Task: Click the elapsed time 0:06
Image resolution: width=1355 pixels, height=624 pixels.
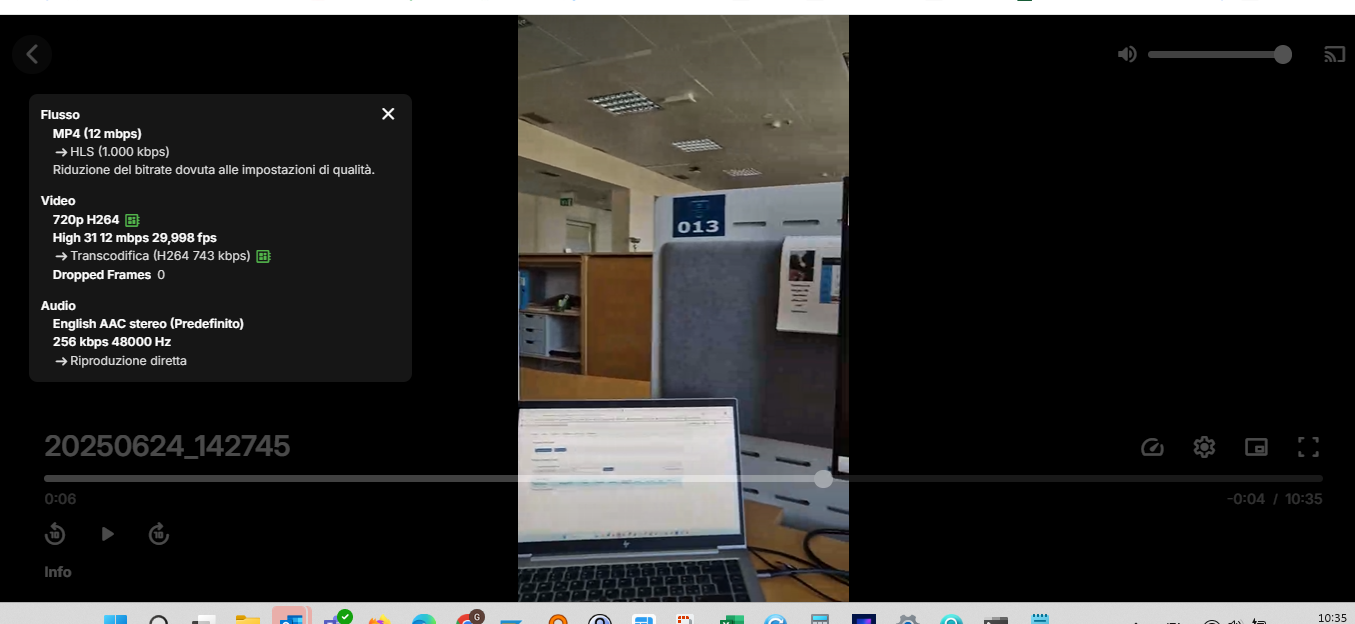Action: (x=60, y=499)
